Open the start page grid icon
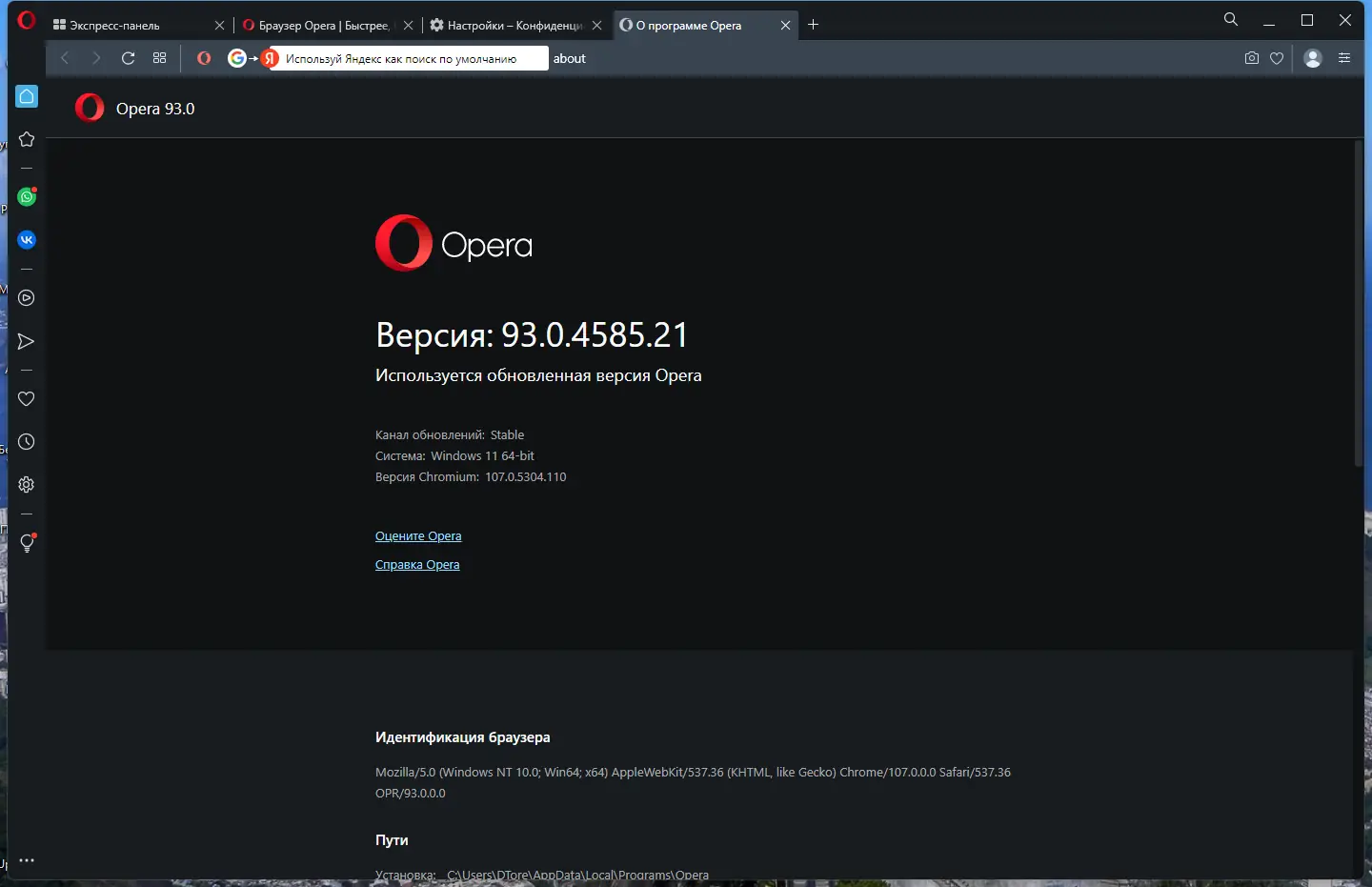Screen dimensions: 1372x887 159,58
